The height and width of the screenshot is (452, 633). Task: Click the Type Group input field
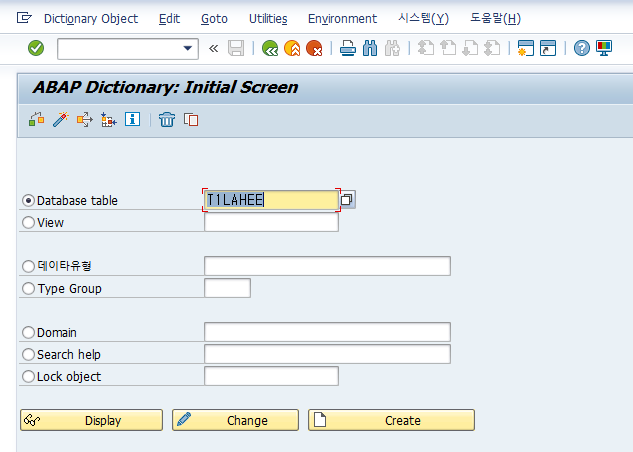pos(227,288)
